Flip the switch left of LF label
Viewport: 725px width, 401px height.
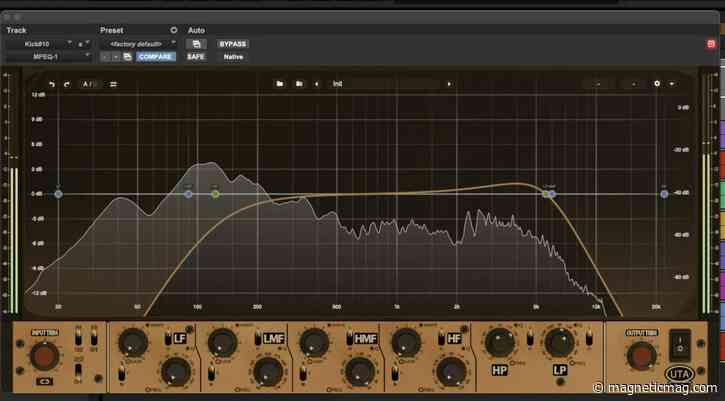[x=167, y=339]
